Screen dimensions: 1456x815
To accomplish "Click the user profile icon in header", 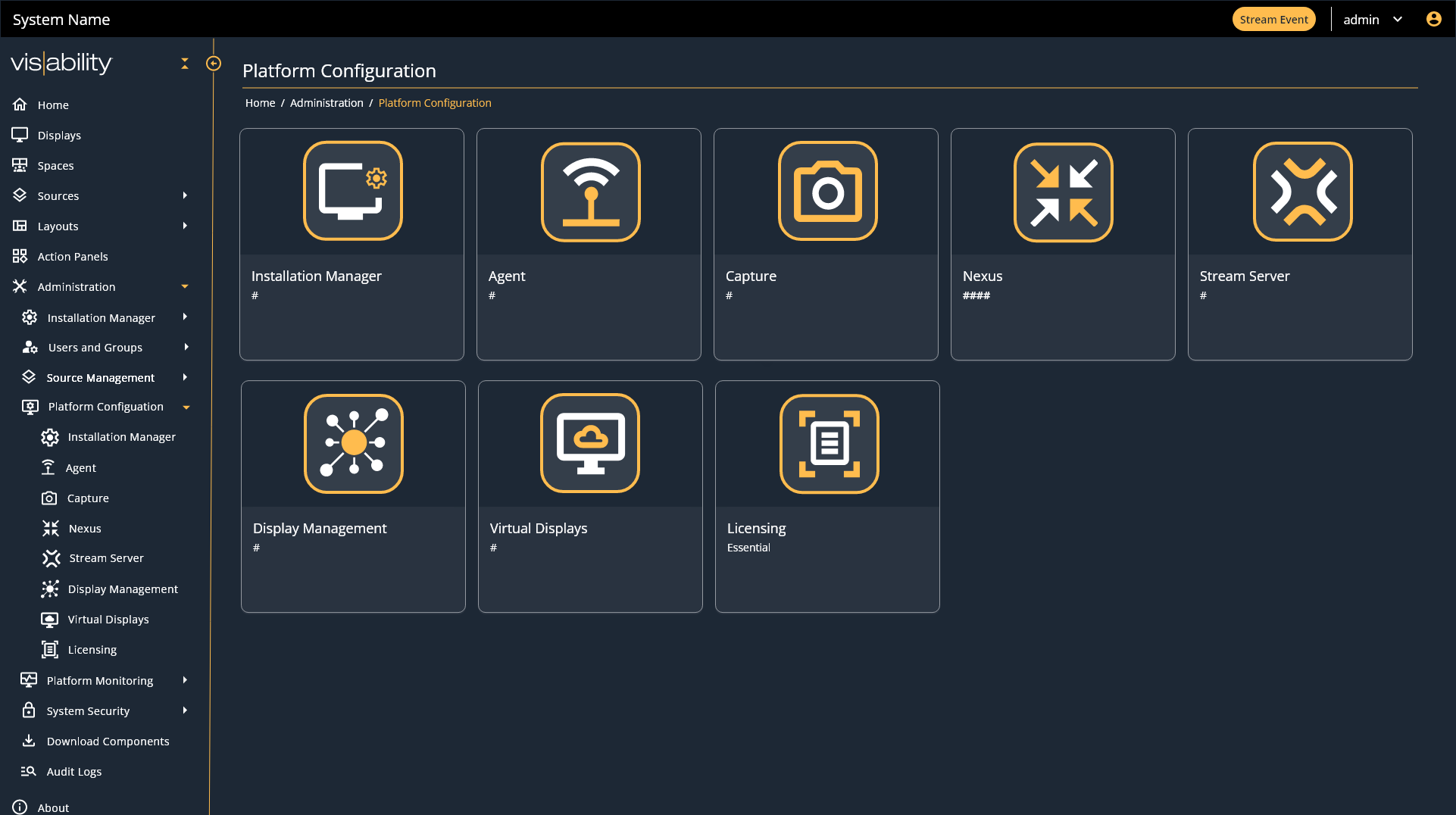I will (x=1433, y=19).
